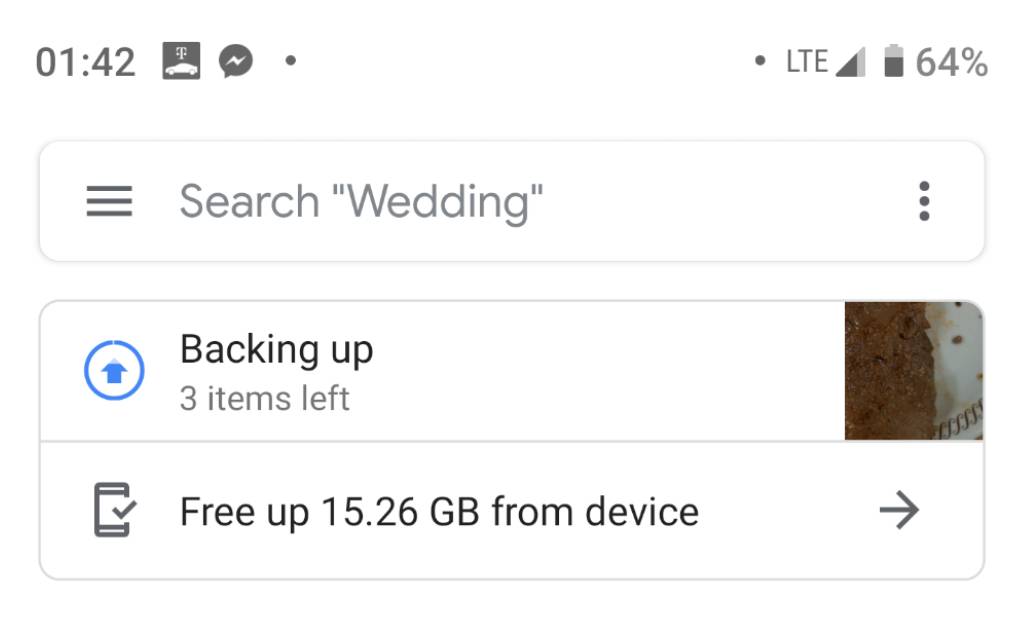Screen dimensions: 1024x621
Task: Tap the LTE signal strength indicator
Action: 825,61
